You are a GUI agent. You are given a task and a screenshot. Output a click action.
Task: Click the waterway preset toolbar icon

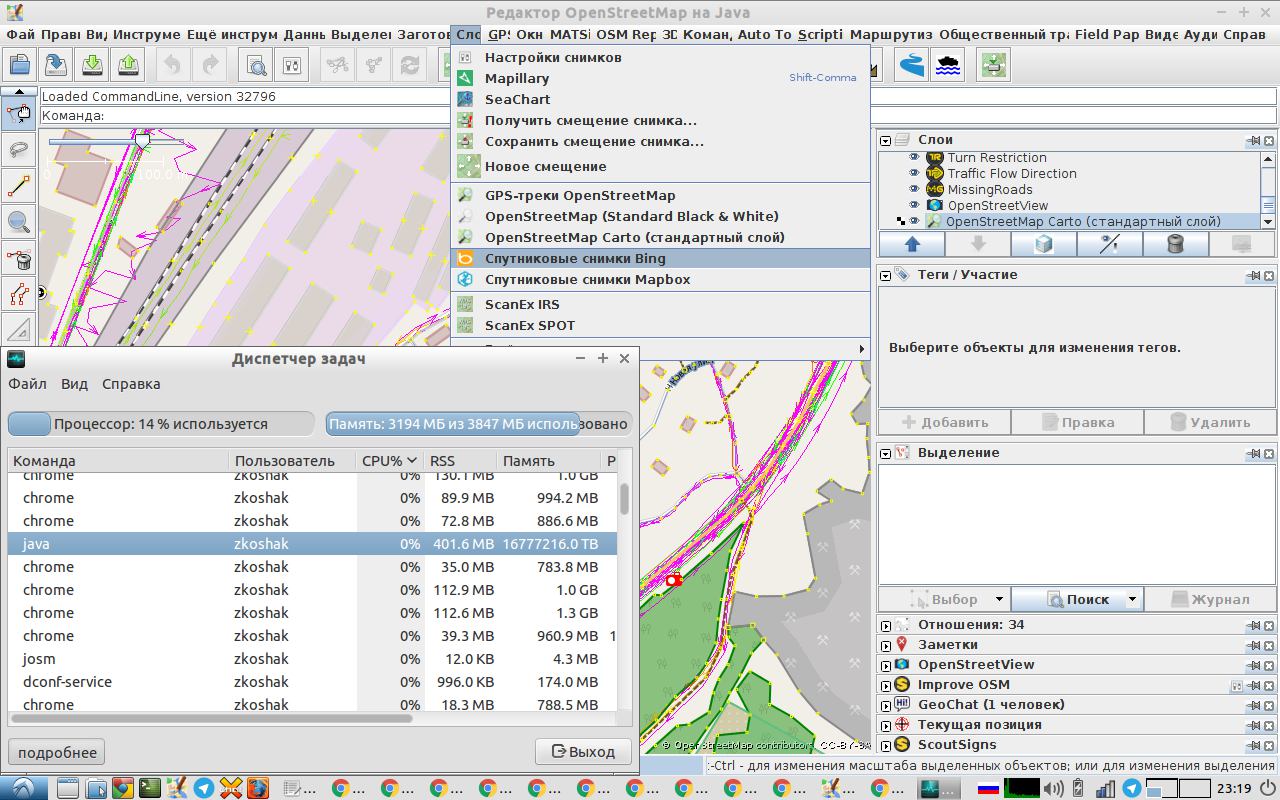(911, 66)
